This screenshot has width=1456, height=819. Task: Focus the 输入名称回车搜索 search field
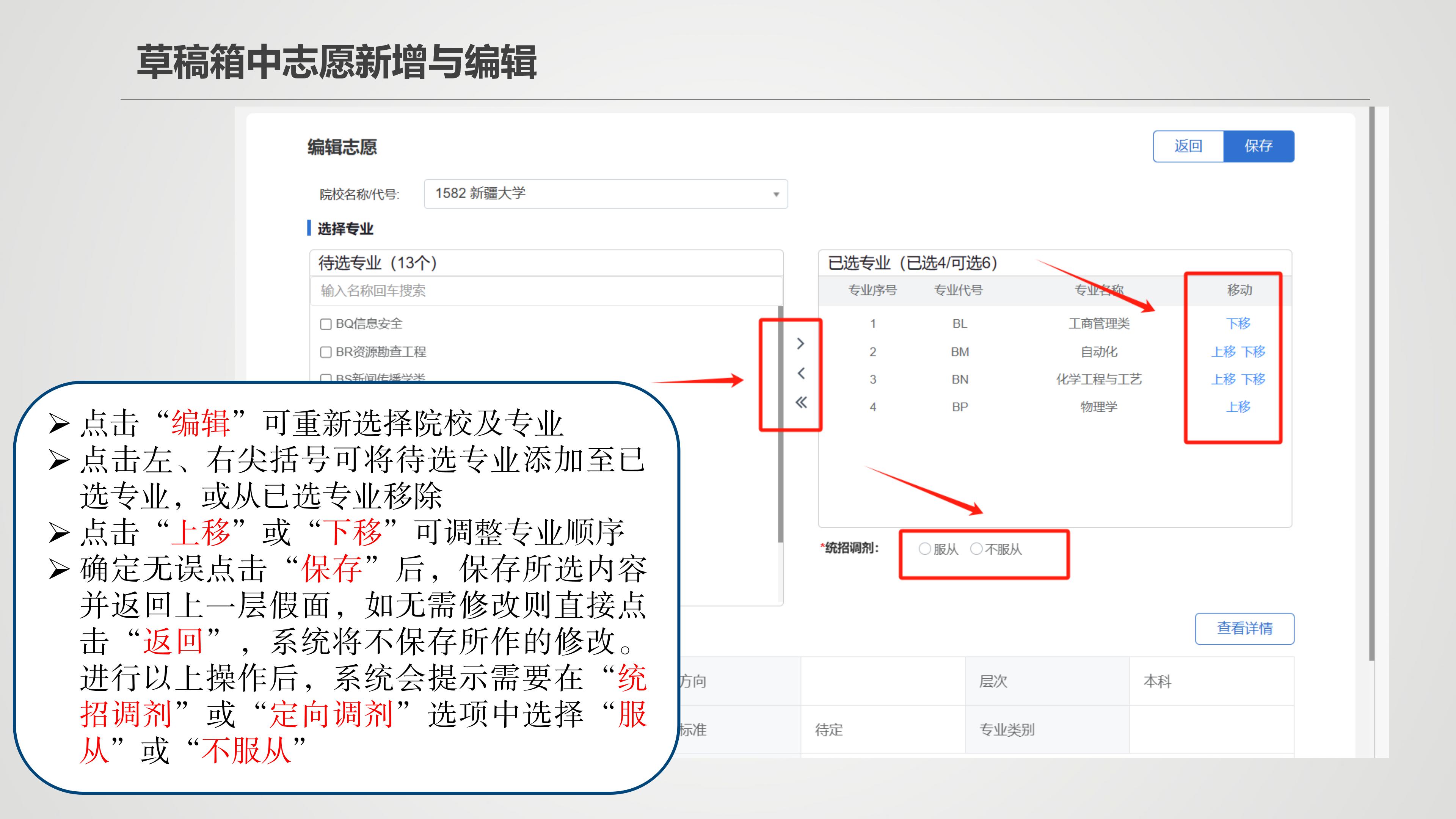click(546, 291)
